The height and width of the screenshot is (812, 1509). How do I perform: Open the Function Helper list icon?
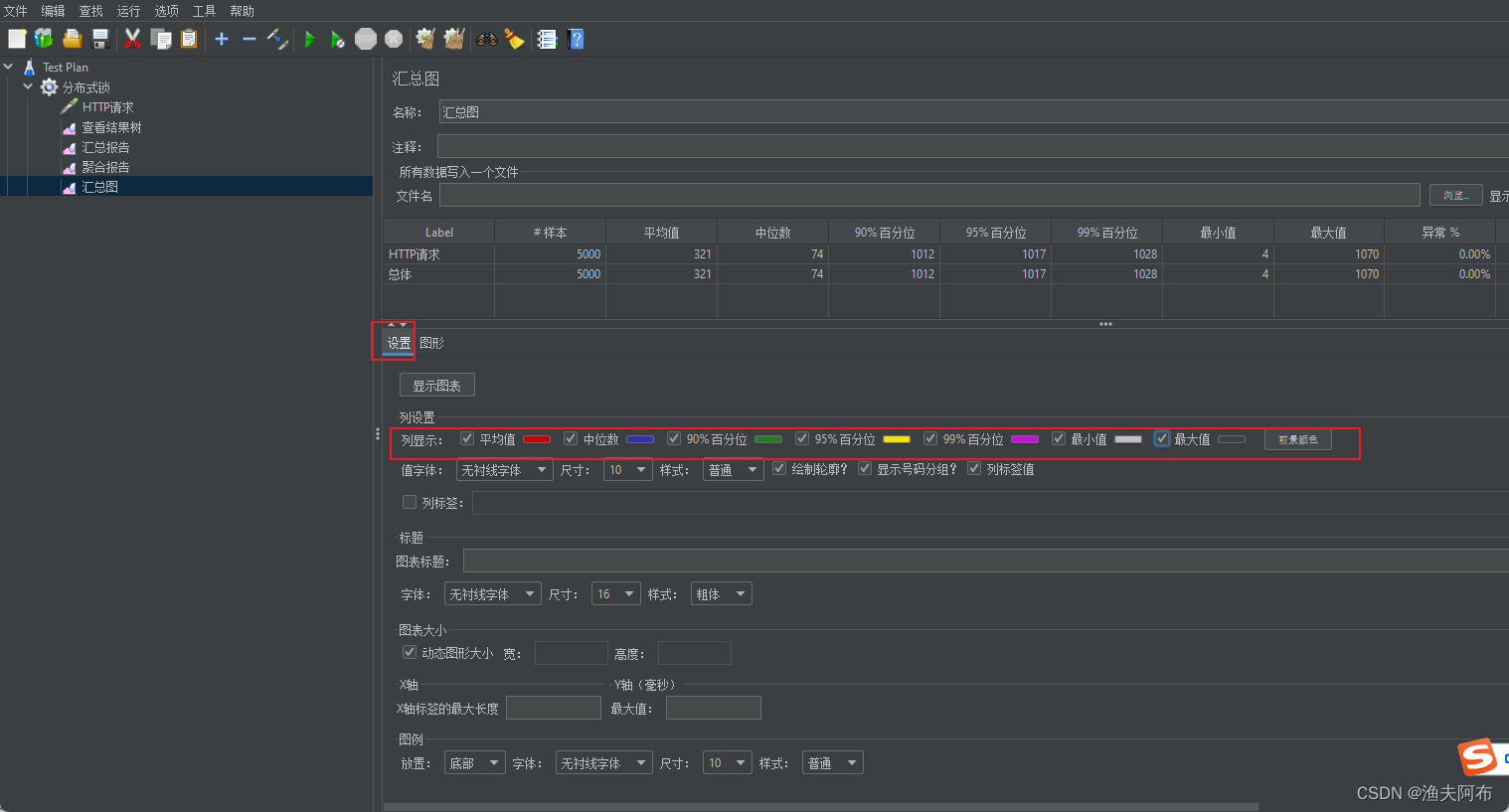tap(547, 39)
